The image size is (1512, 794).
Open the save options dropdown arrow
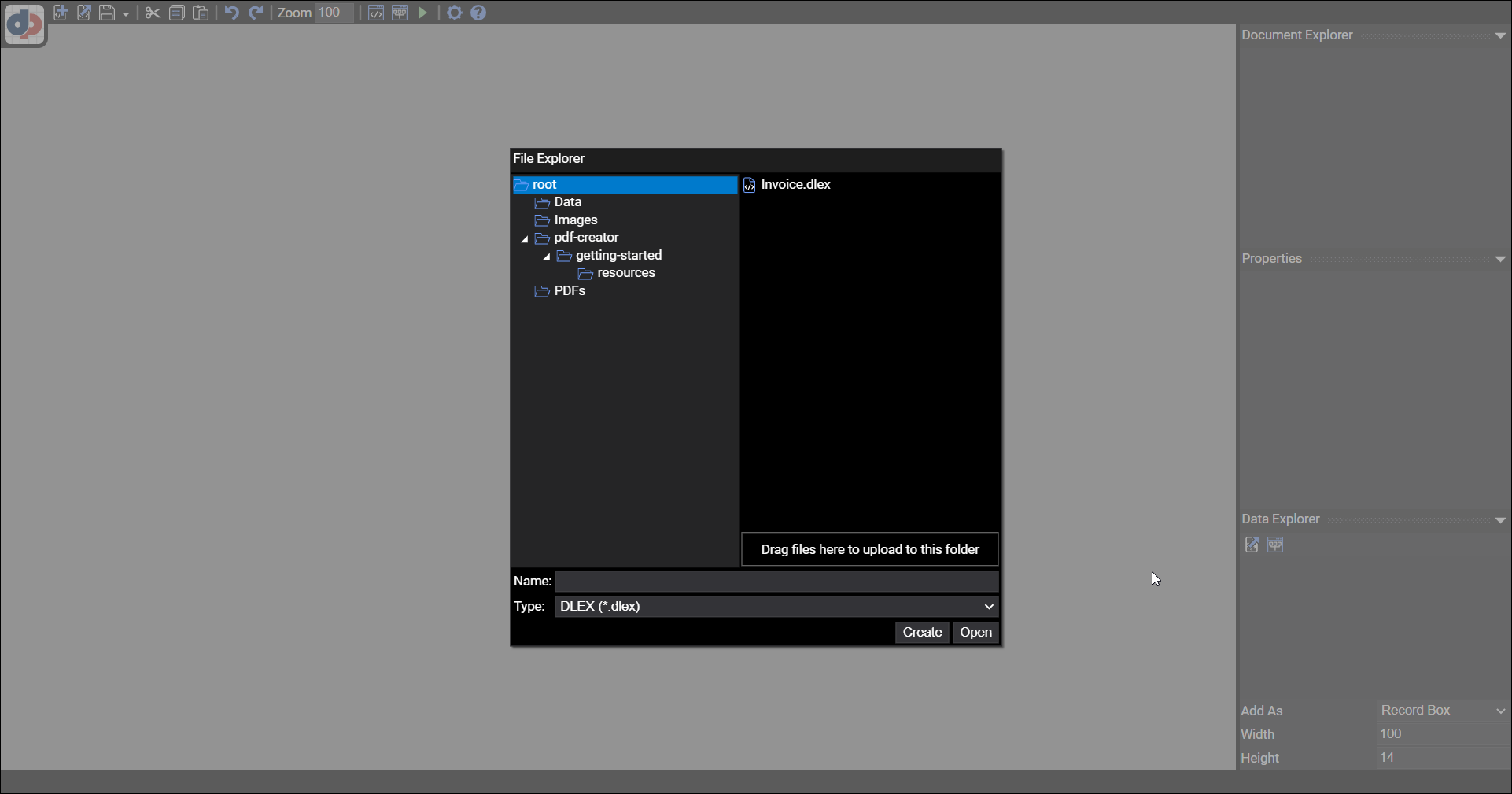(126, 14)
